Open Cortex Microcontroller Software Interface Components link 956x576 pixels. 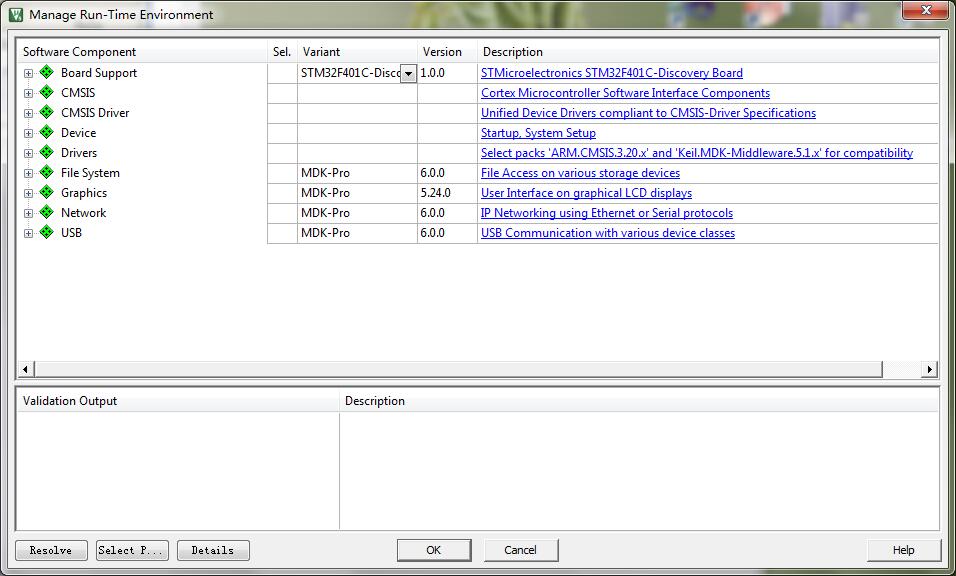(625, 93)
